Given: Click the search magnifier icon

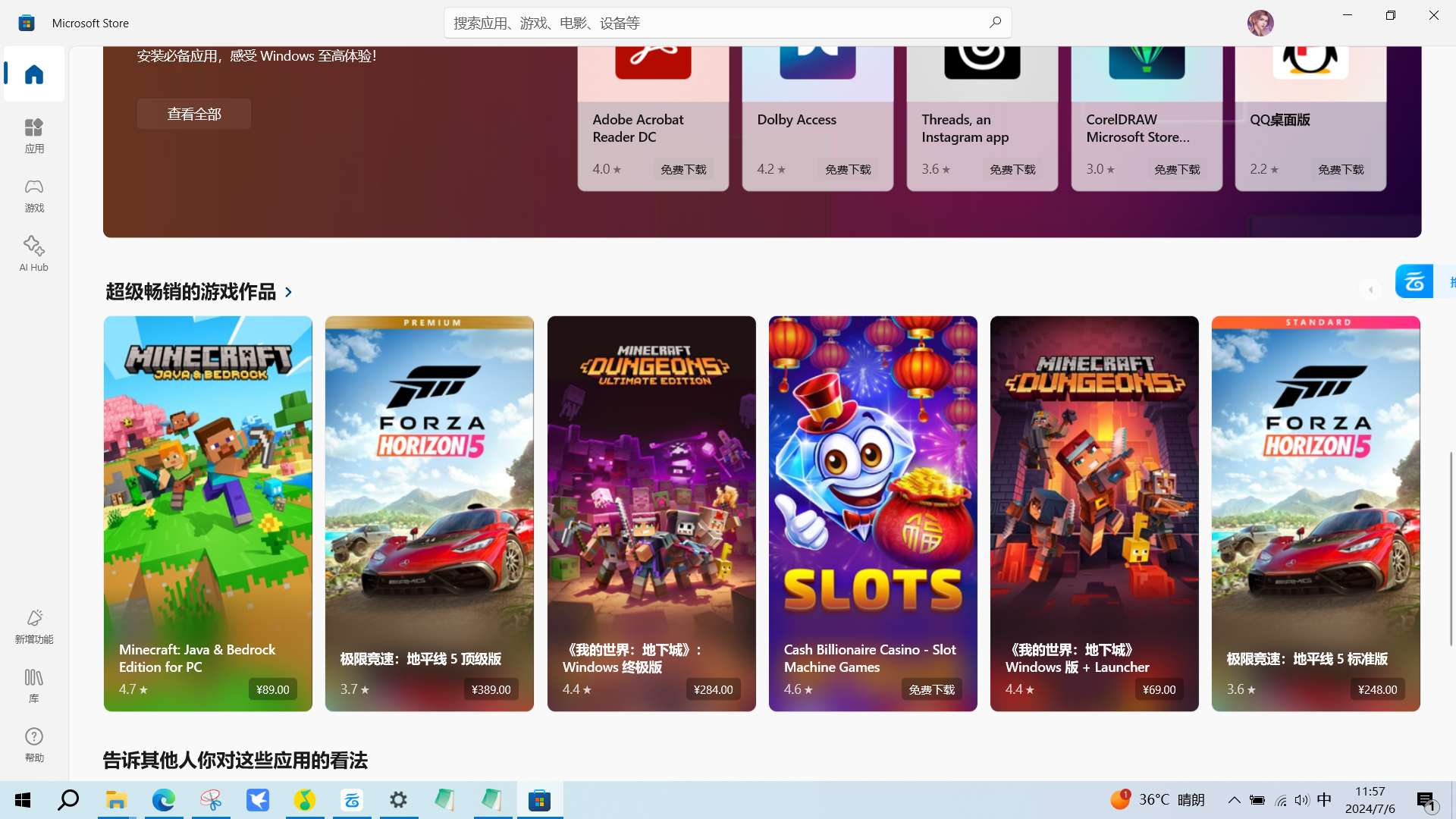Looking at the screenshot, I should [x=995, y=23].
